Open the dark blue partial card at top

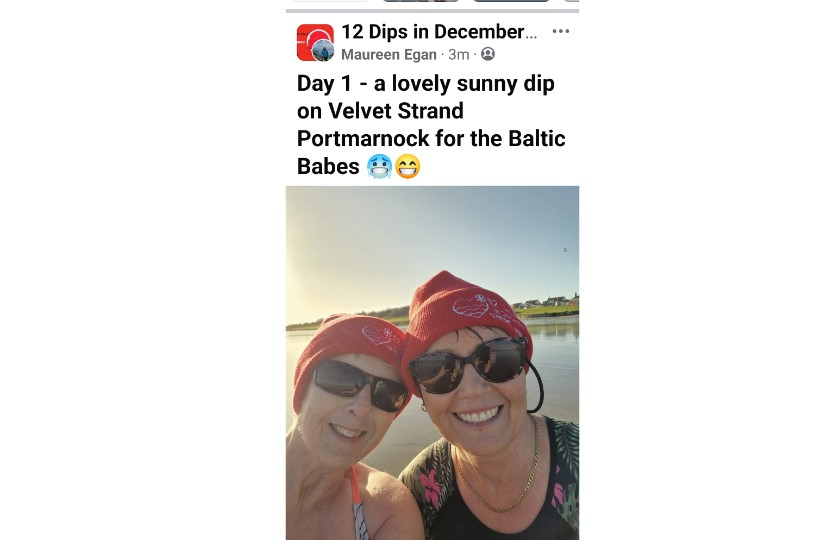[x=511, y=1]
